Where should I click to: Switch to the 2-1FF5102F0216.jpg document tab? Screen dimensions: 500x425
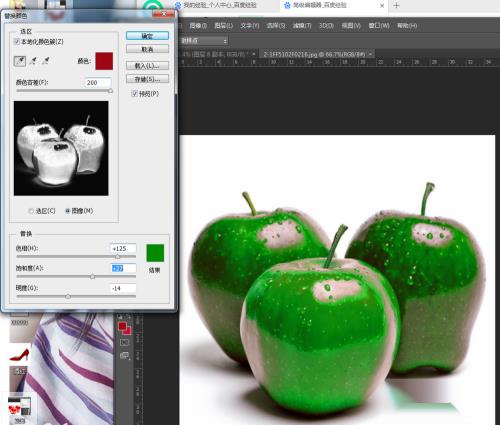(x=314, y=54)
